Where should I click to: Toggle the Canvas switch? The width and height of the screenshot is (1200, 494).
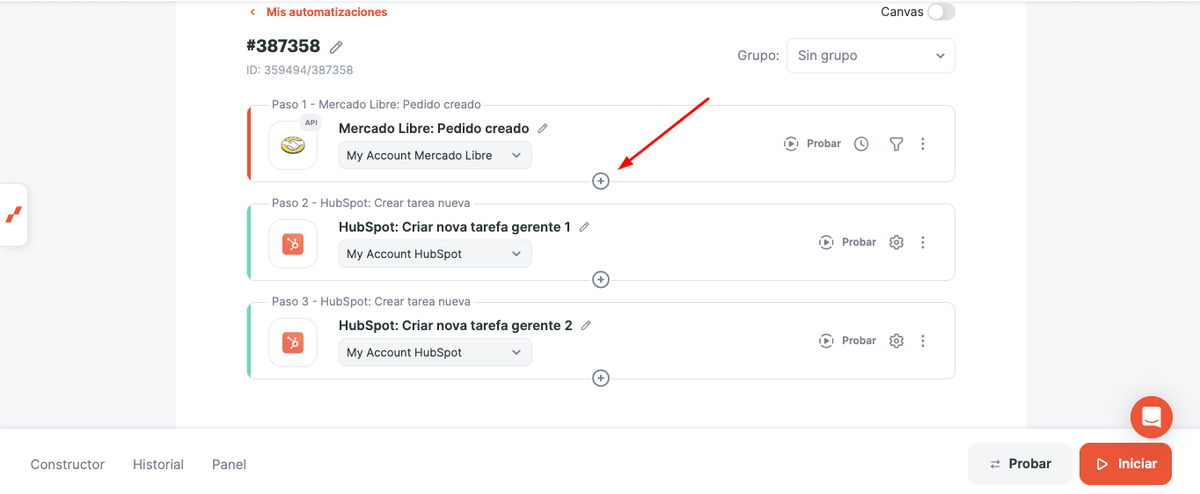pos(941,12)
